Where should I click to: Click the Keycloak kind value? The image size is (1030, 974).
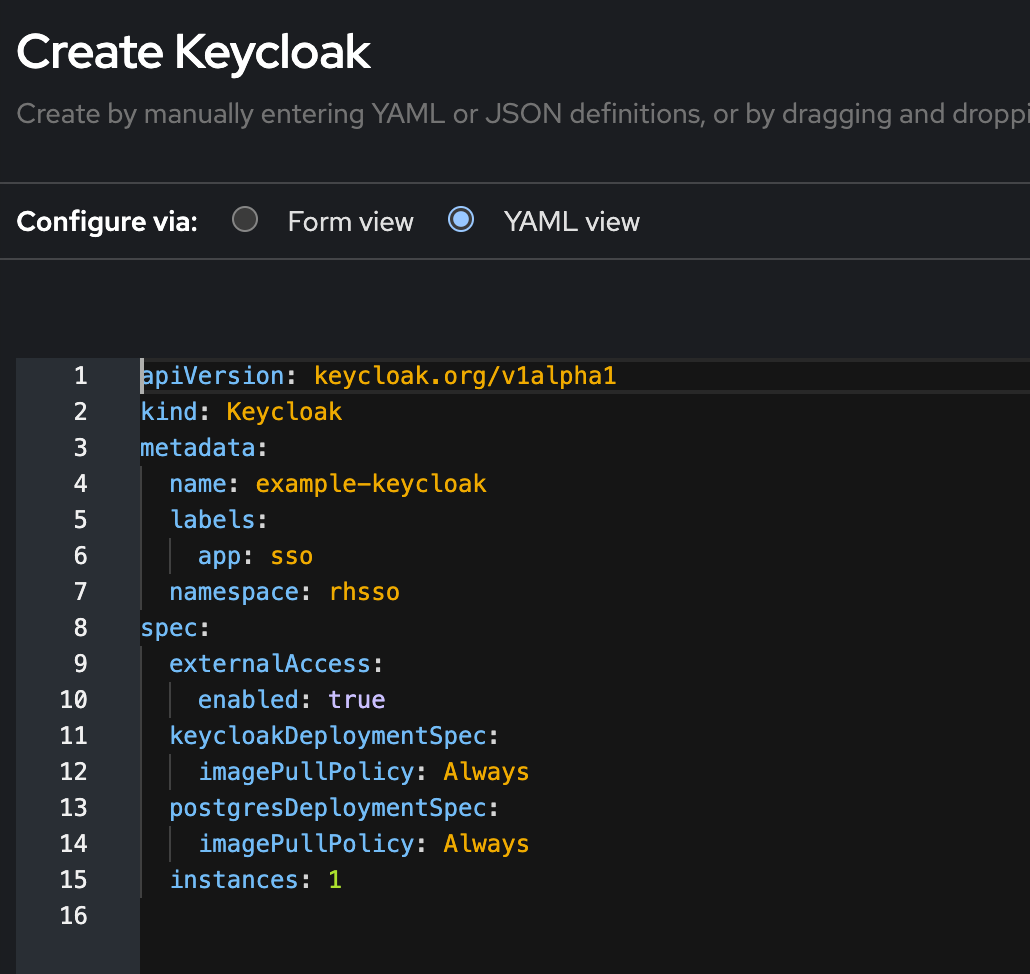(284, 412)
